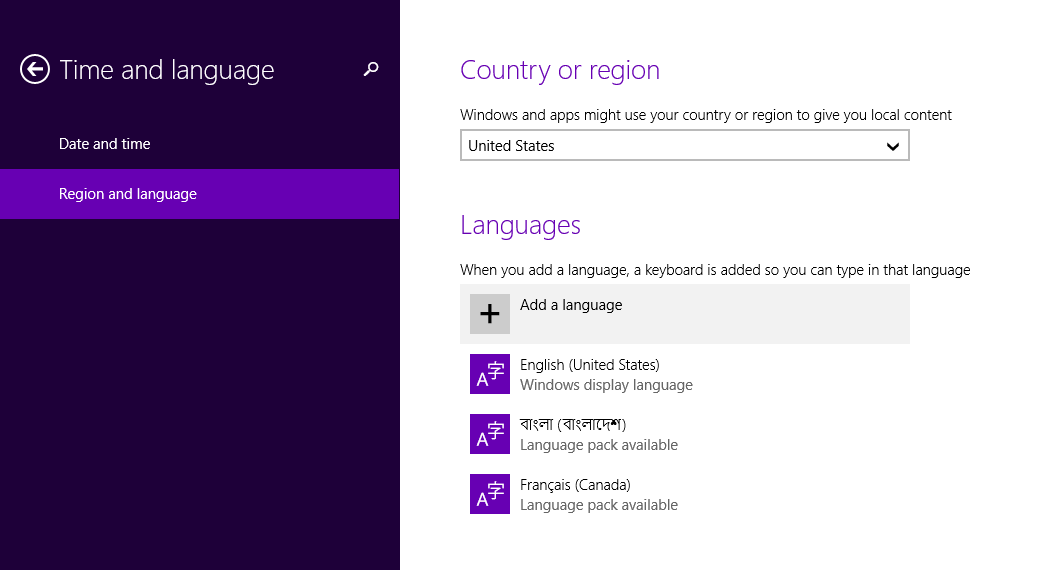Click the 'Windows display language' subtitle
Viewport: 1044px width, 570px height.
coord(606,385)
